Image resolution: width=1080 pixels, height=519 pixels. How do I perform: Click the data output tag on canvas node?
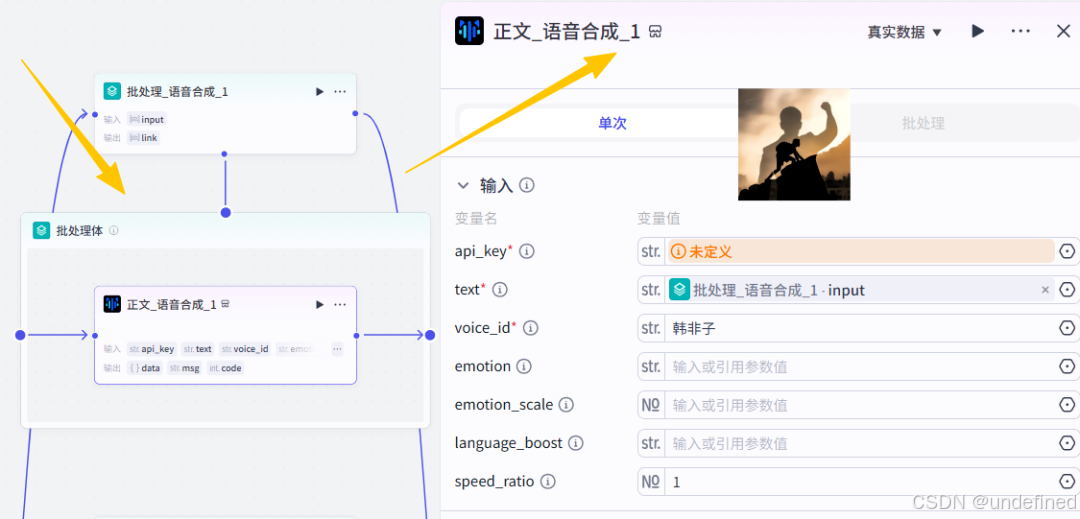pos(145,368)
